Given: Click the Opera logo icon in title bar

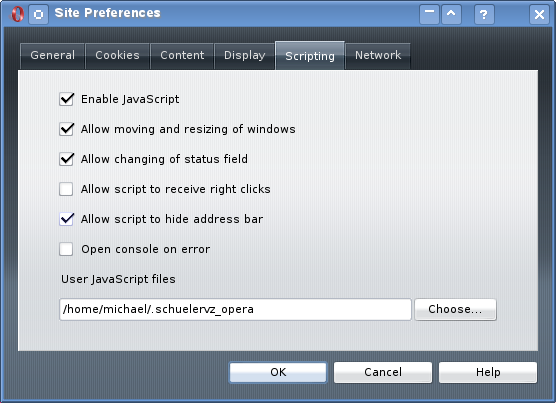Looking at the screenshot, I should point(16,14).
